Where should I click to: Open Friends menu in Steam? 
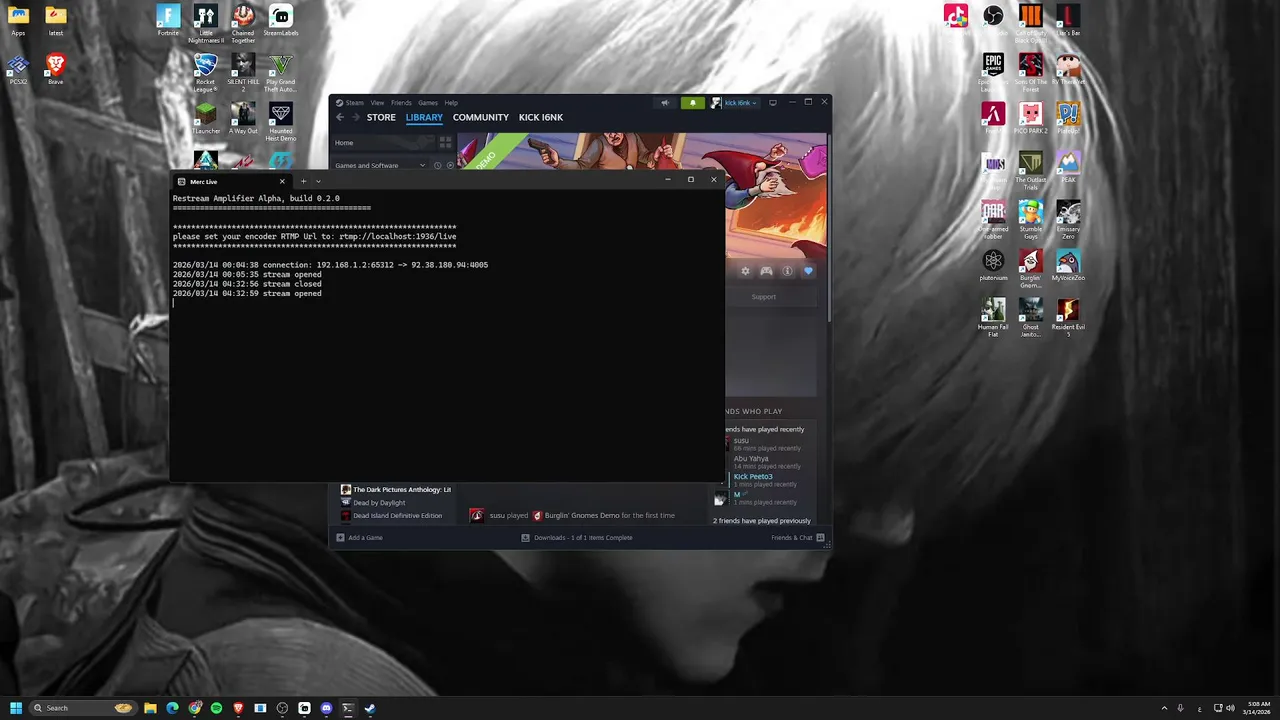click(401, 102)
